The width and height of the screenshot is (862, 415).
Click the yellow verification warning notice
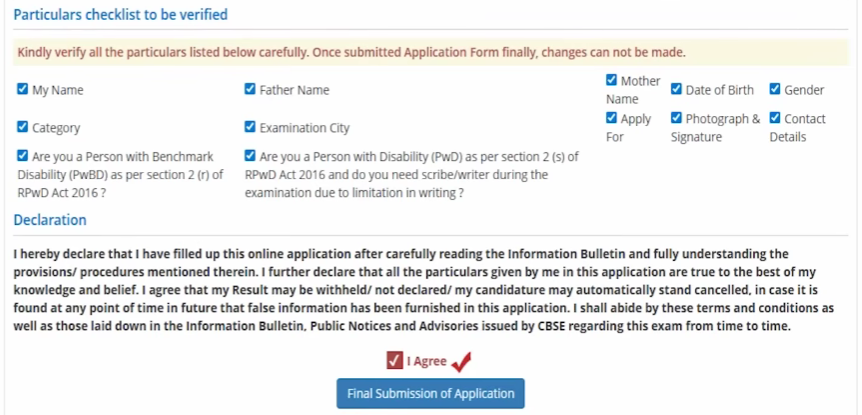350,52
